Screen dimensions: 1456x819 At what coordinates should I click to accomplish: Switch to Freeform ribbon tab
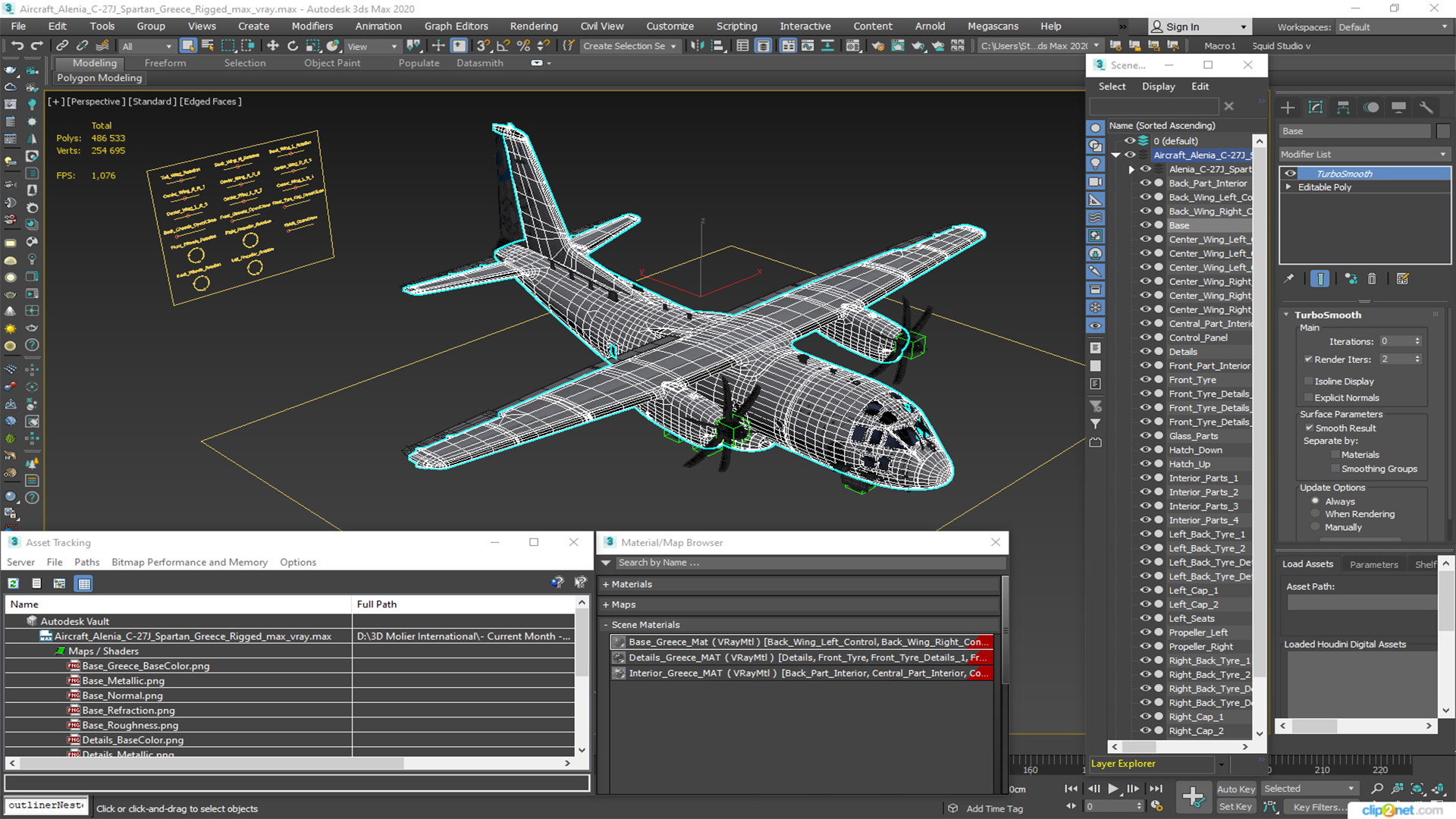165,63
